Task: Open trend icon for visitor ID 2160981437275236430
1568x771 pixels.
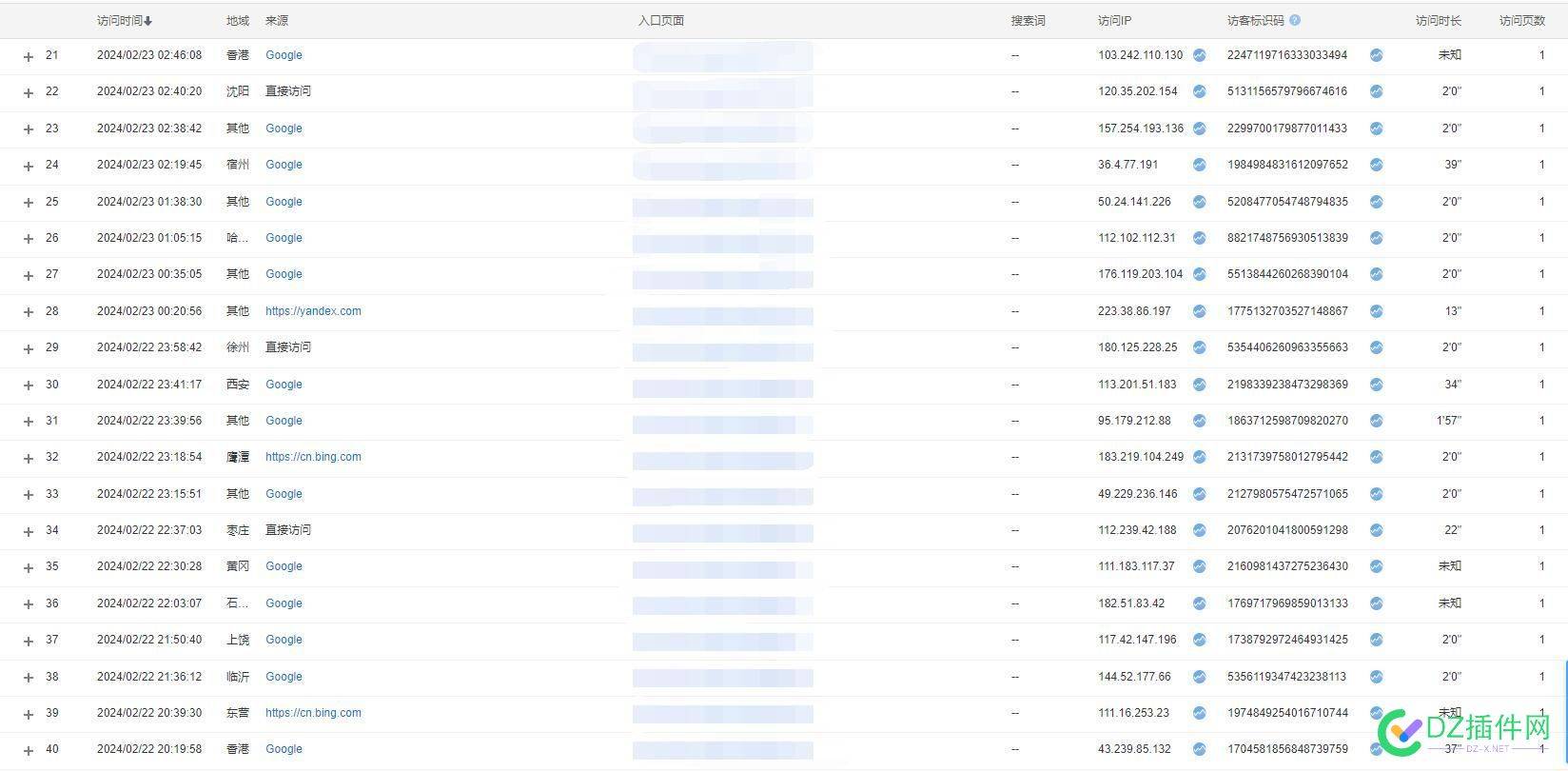Action: point(1377,566)
